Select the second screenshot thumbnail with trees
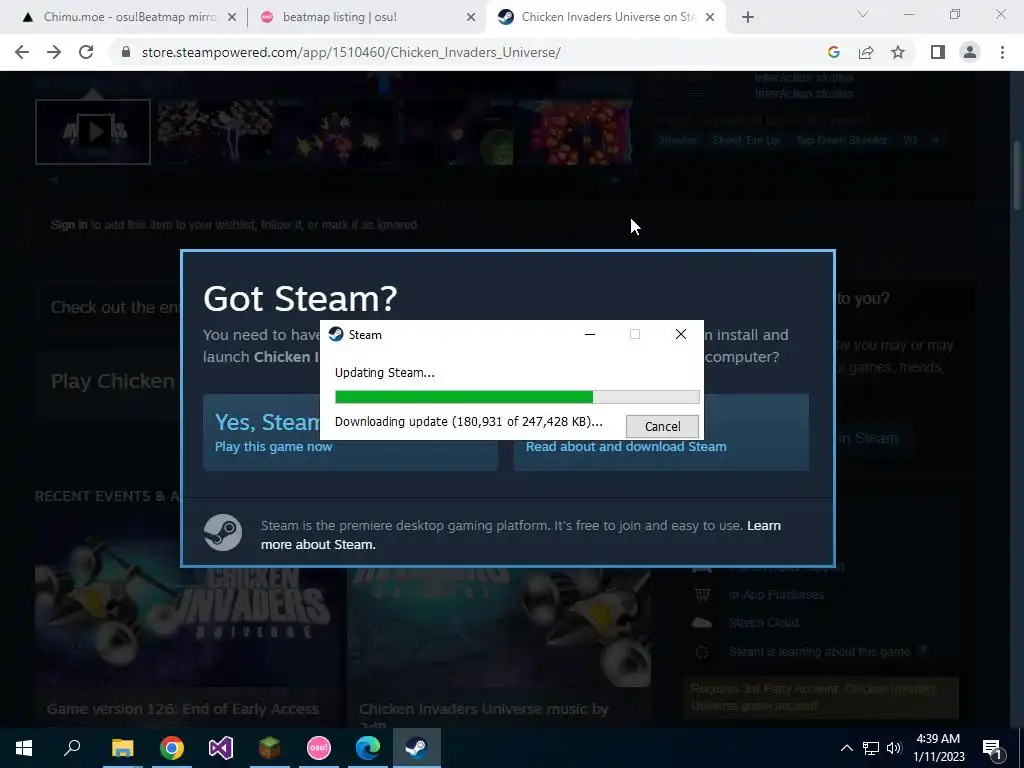Viewport: 1024px width, 768px height. 216,132
